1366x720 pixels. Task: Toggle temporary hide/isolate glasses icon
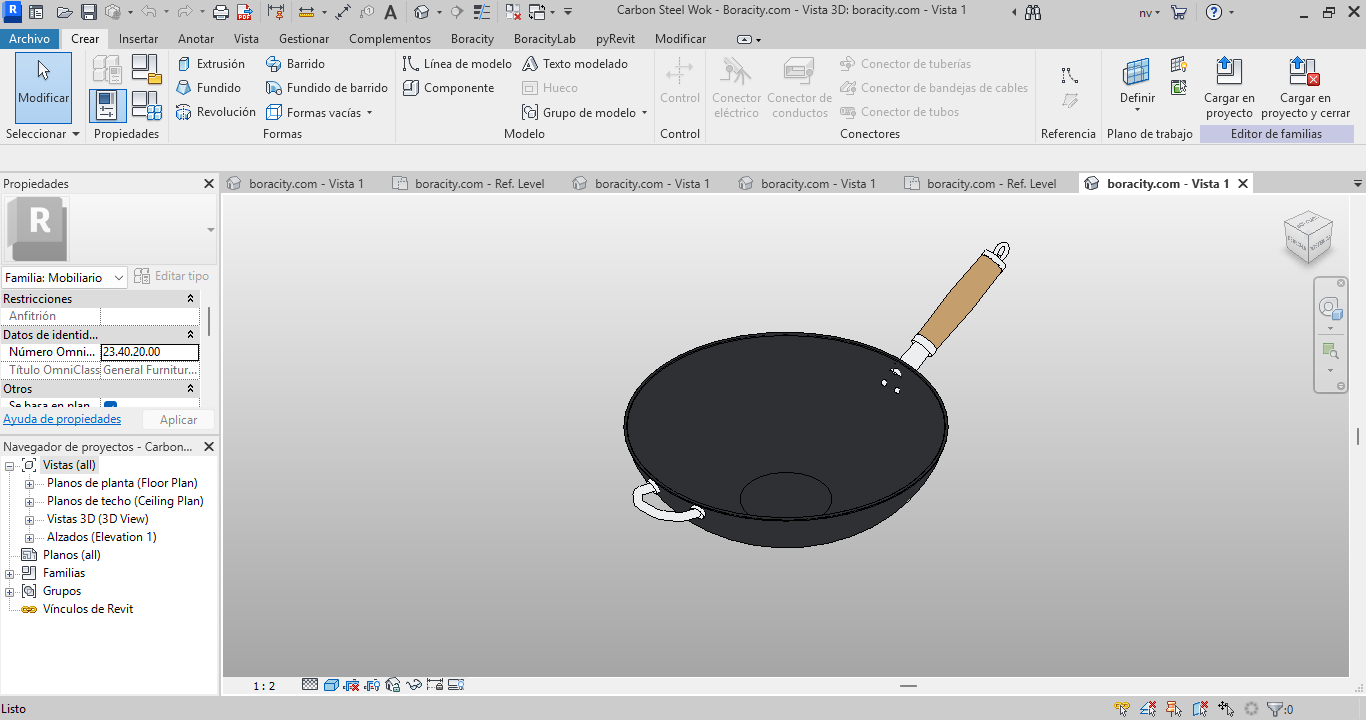[x=413, y=685]
